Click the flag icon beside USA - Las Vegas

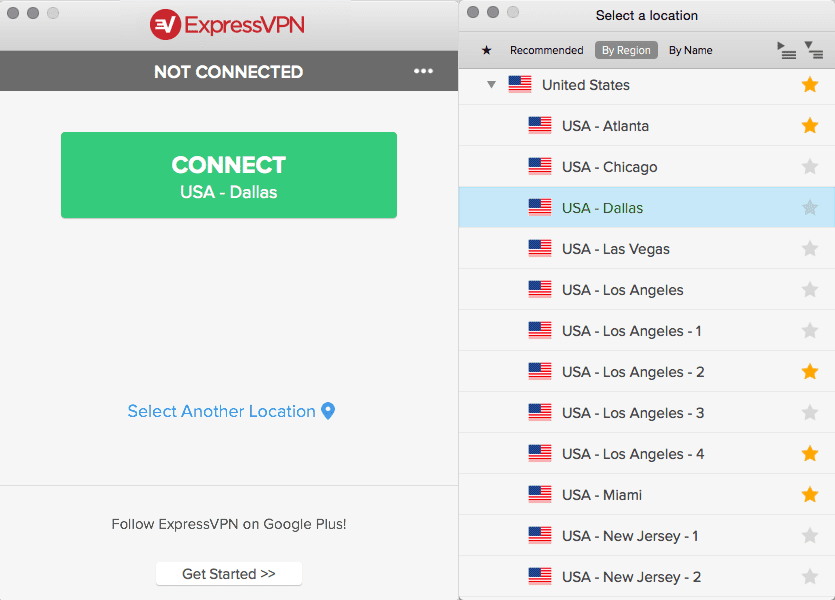[541, 248]
